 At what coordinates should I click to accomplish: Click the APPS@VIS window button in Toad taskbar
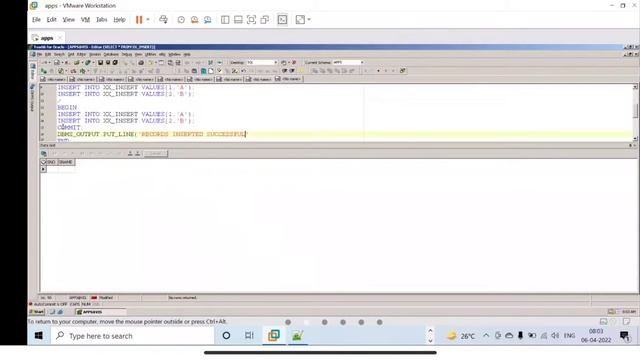click(x=100, y=312)
